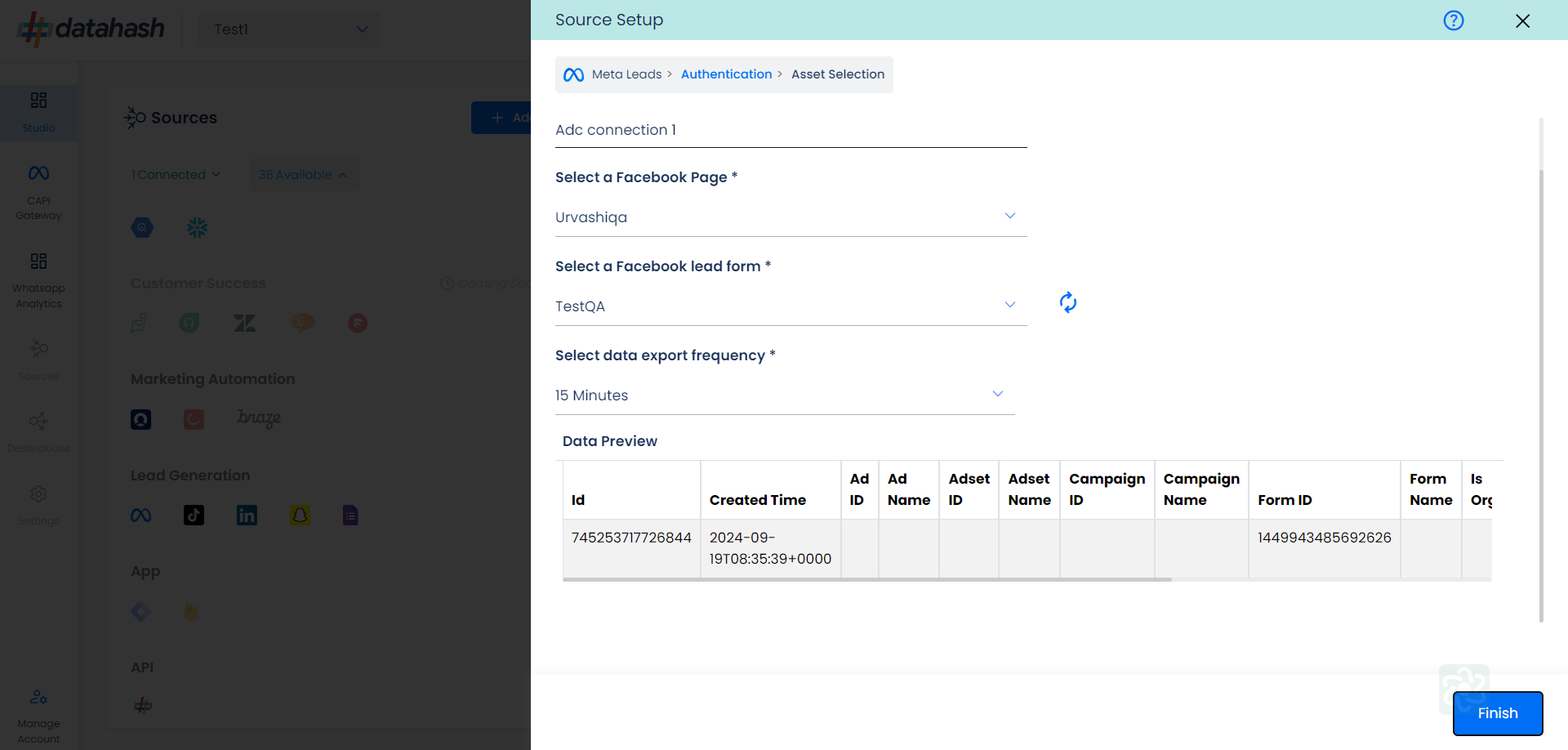This screenshot has width=1568, height=750.
Task: Click the Ad ID column header
Action: click(859, 489)
